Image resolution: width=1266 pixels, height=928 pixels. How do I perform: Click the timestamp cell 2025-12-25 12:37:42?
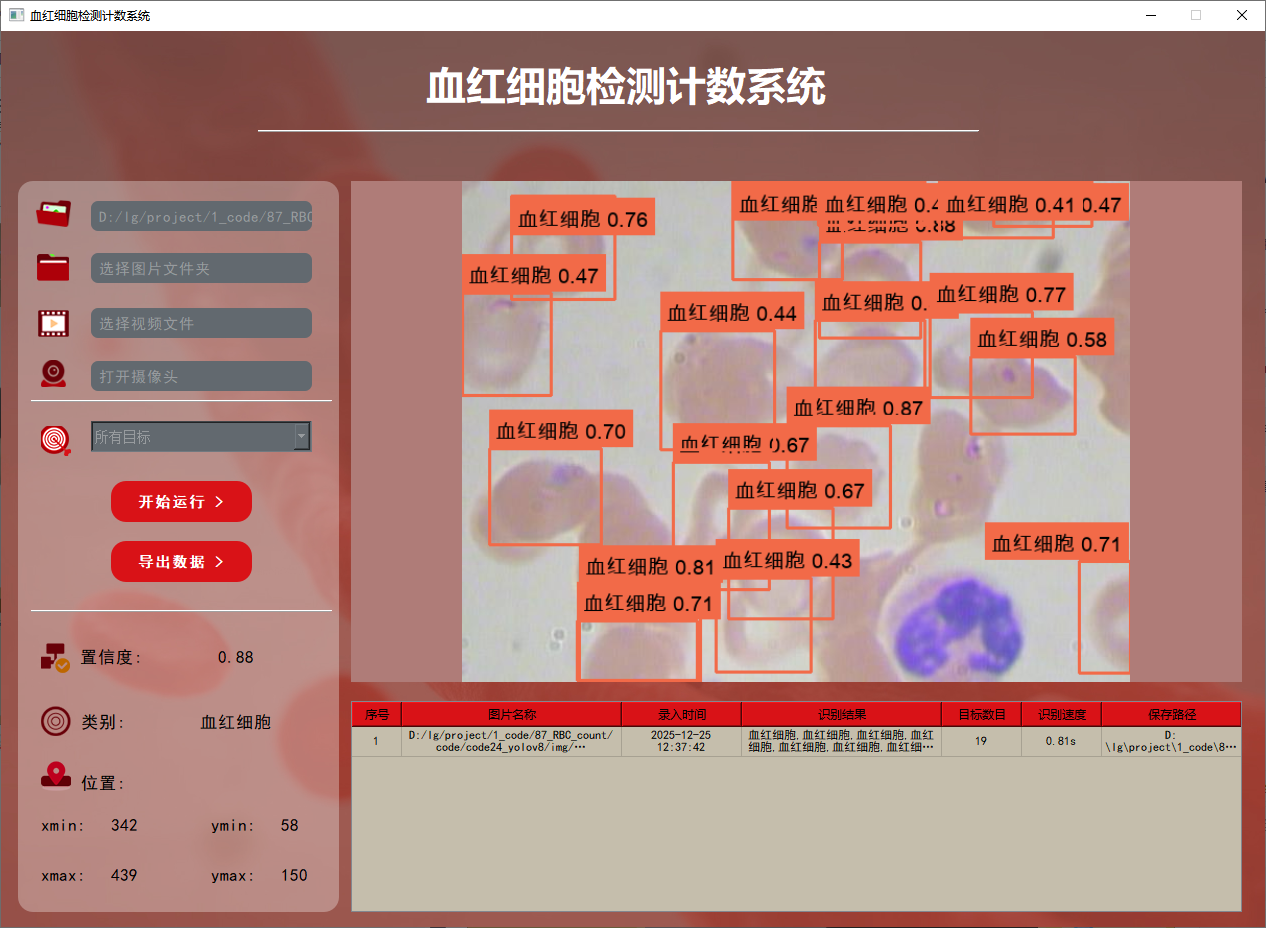[681, 741]
